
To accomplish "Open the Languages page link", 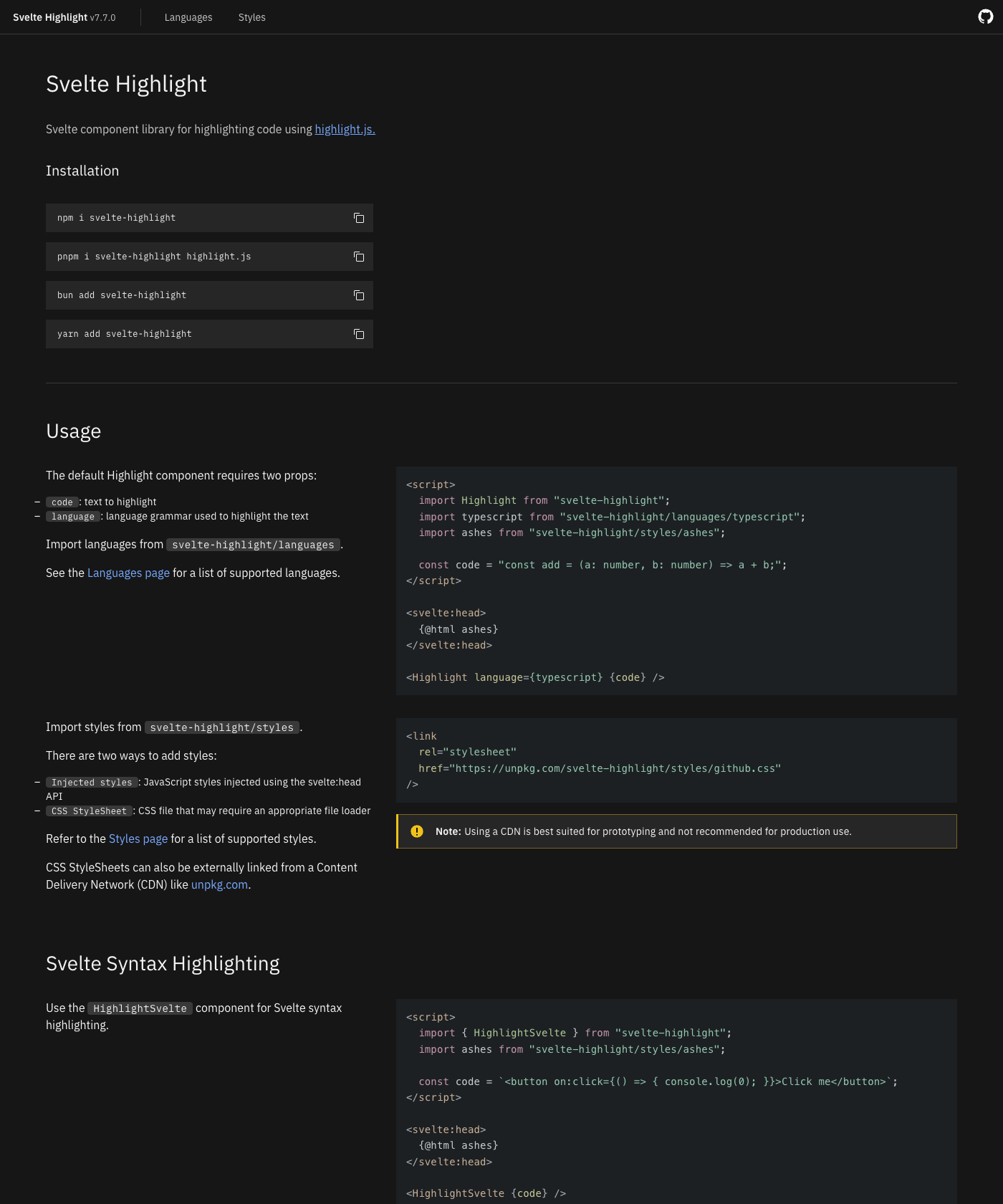I will click(128, 573).
